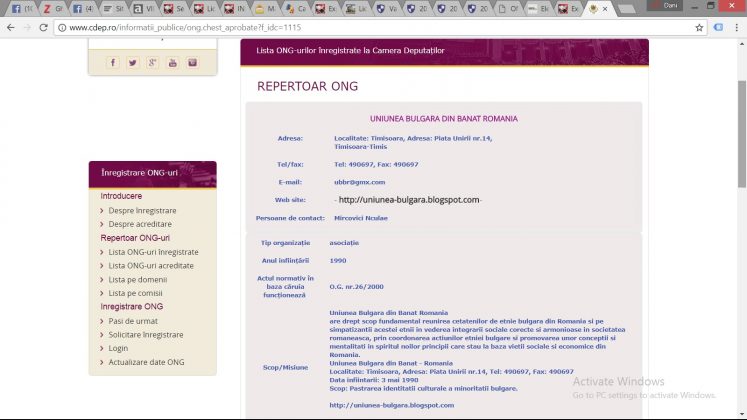
Task: Bookmark this page with star icon
Action: pos(699,27)
